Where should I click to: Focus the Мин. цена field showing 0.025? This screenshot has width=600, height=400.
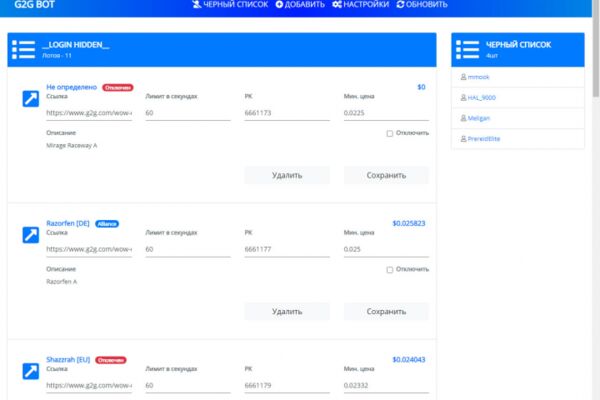point(386,249)
